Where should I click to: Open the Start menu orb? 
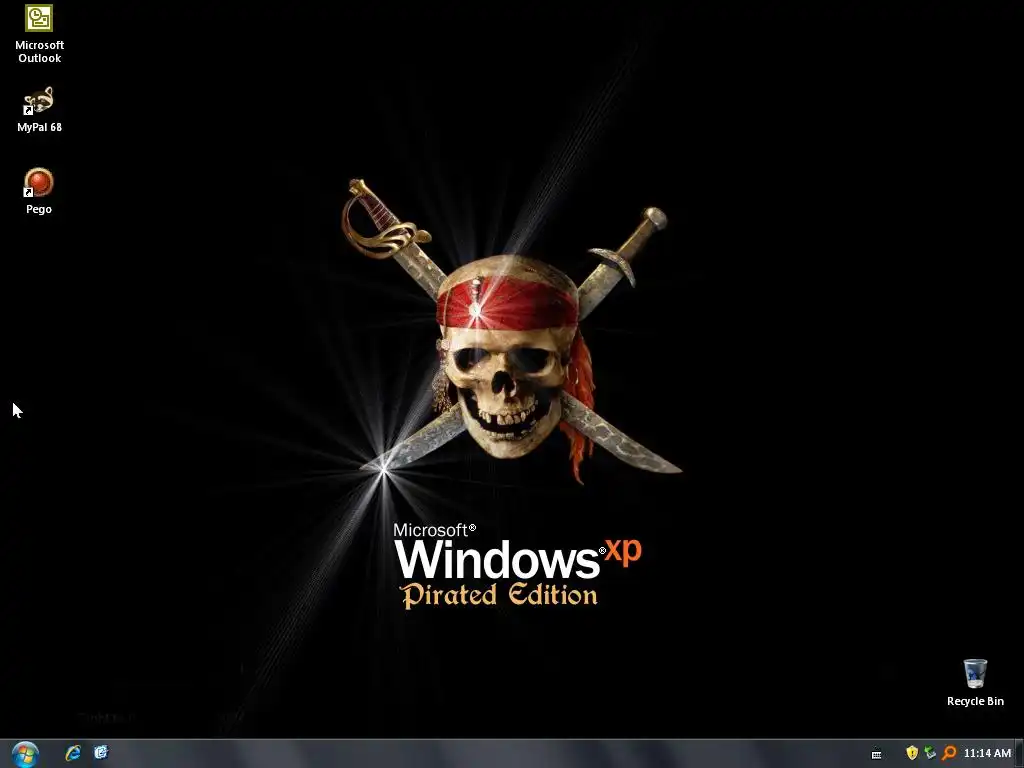click(x=25, y=754)
